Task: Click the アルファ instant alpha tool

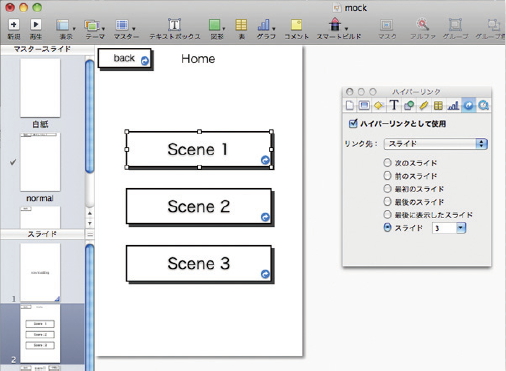Action: pos(423,29)
